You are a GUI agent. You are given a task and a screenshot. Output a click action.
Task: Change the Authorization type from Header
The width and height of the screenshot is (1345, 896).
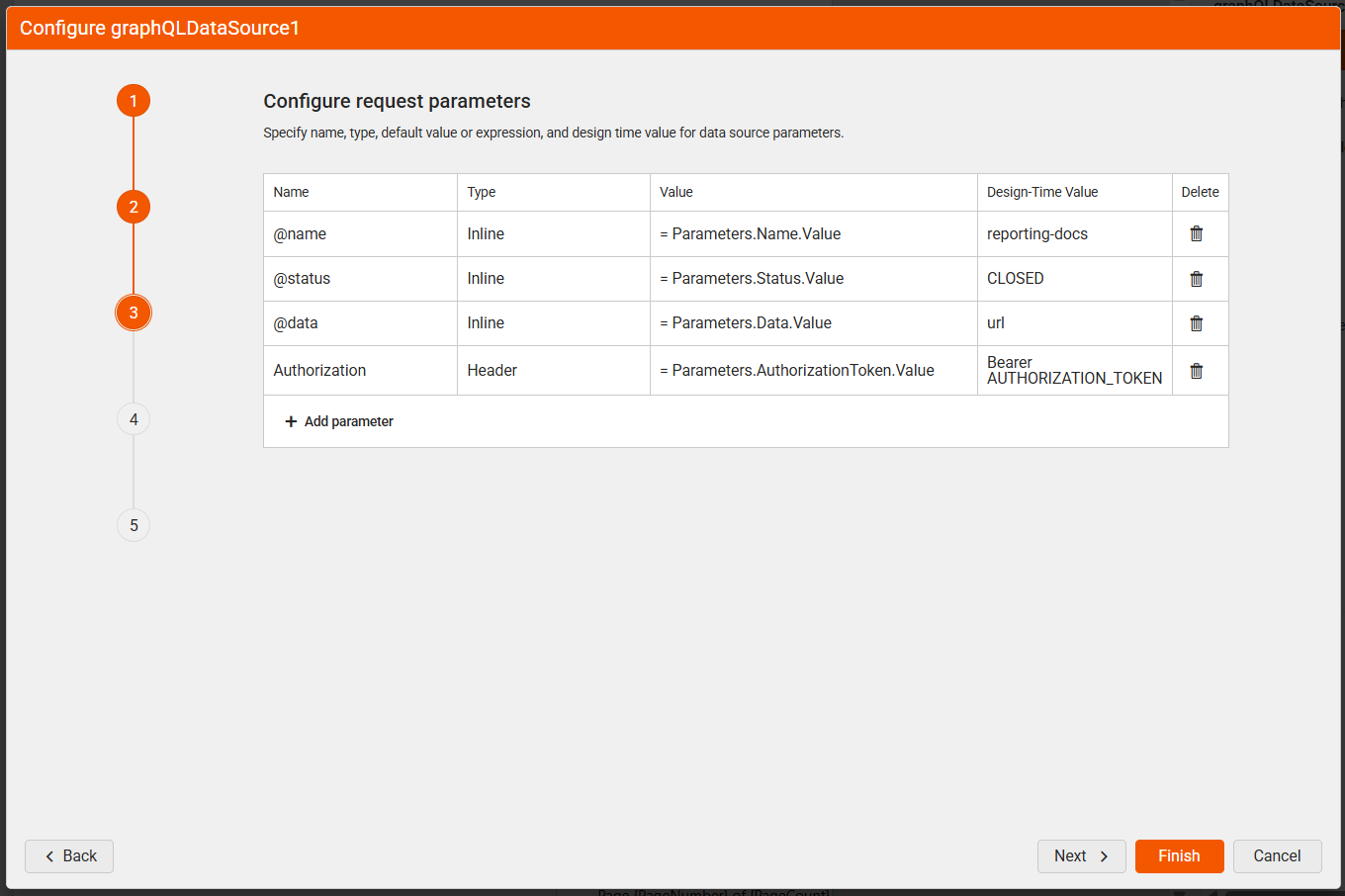click(x=553, y=371)
